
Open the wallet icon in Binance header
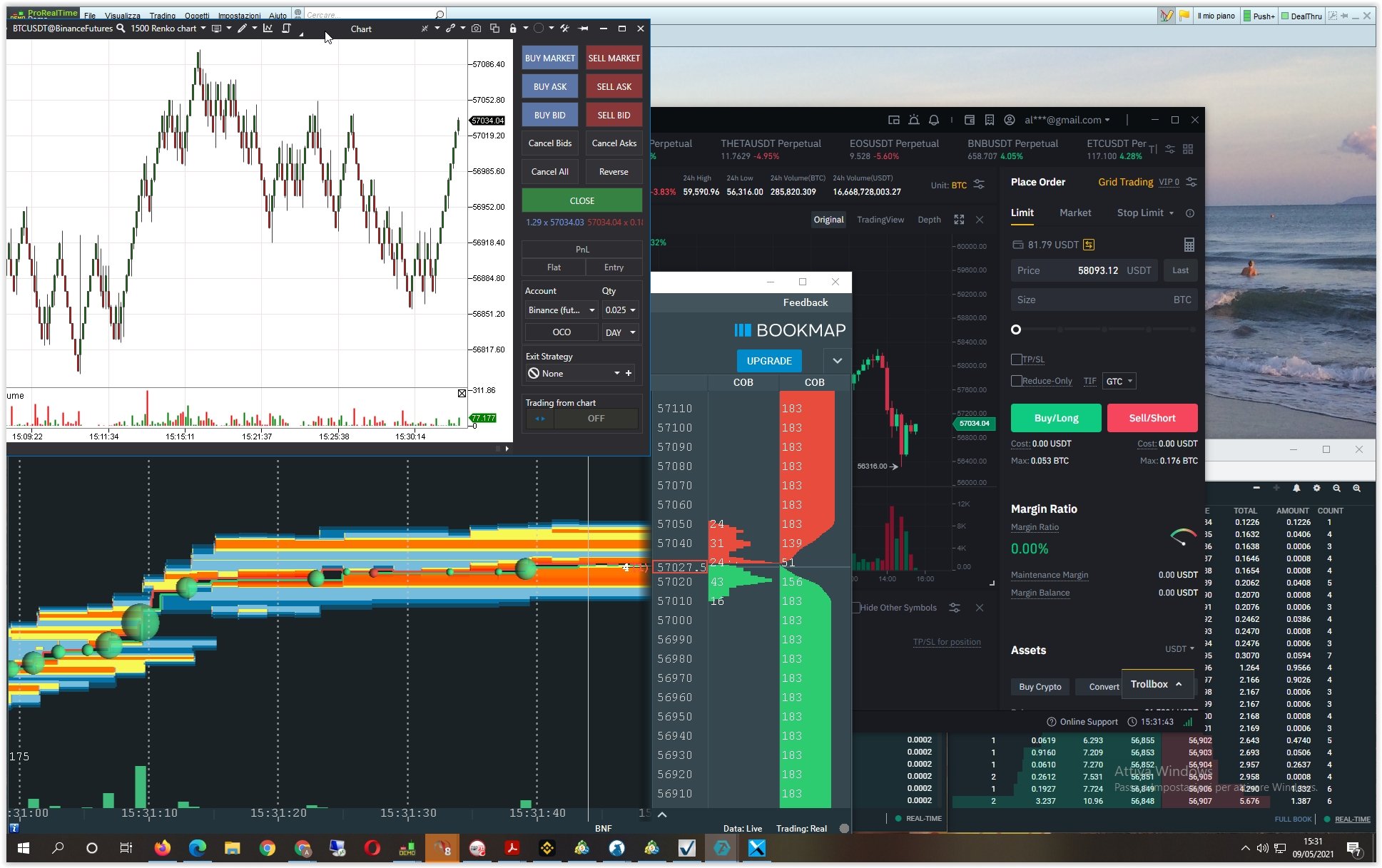pos(970,120)
